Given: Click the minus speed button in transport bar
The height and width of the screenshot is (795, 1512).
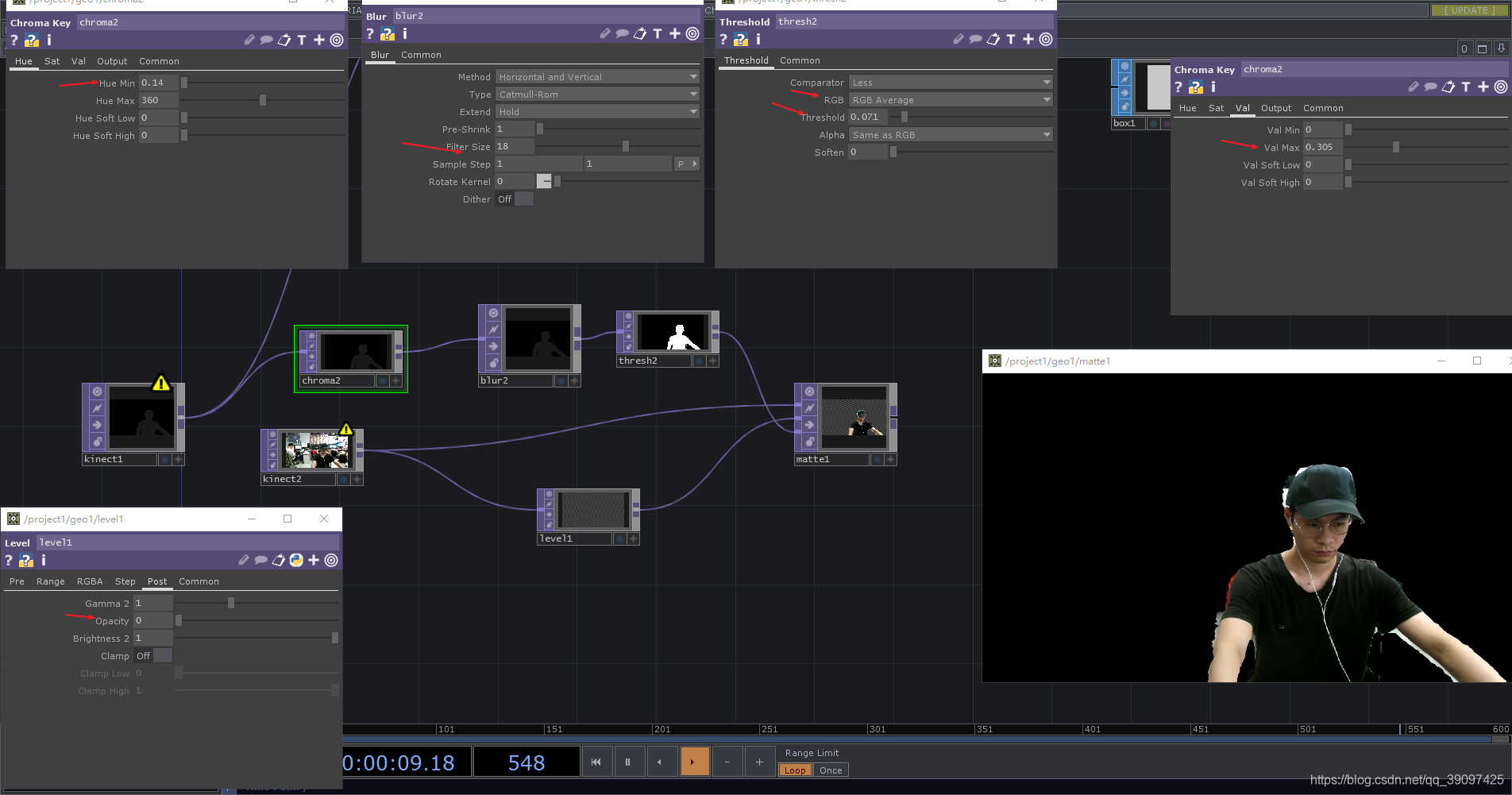Looking at the screenshot, I should pos(727,762).
